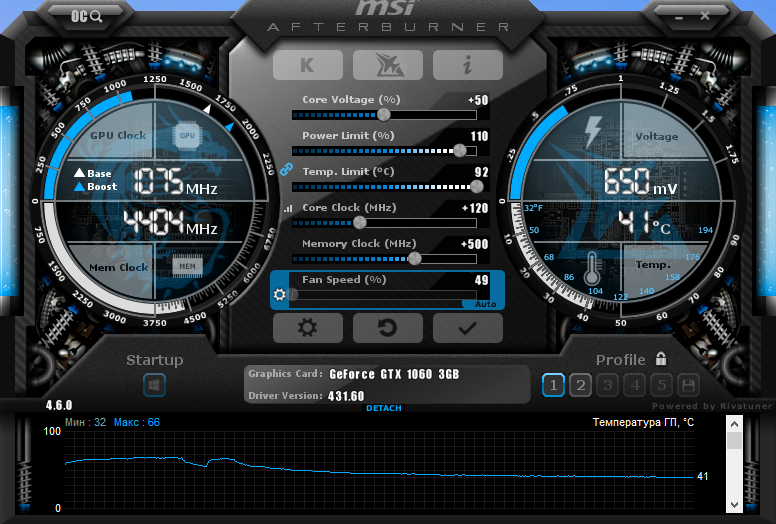Click Core Voltage value +50
776x524 pixels.
pyautogui.click(x=478, y=100)
